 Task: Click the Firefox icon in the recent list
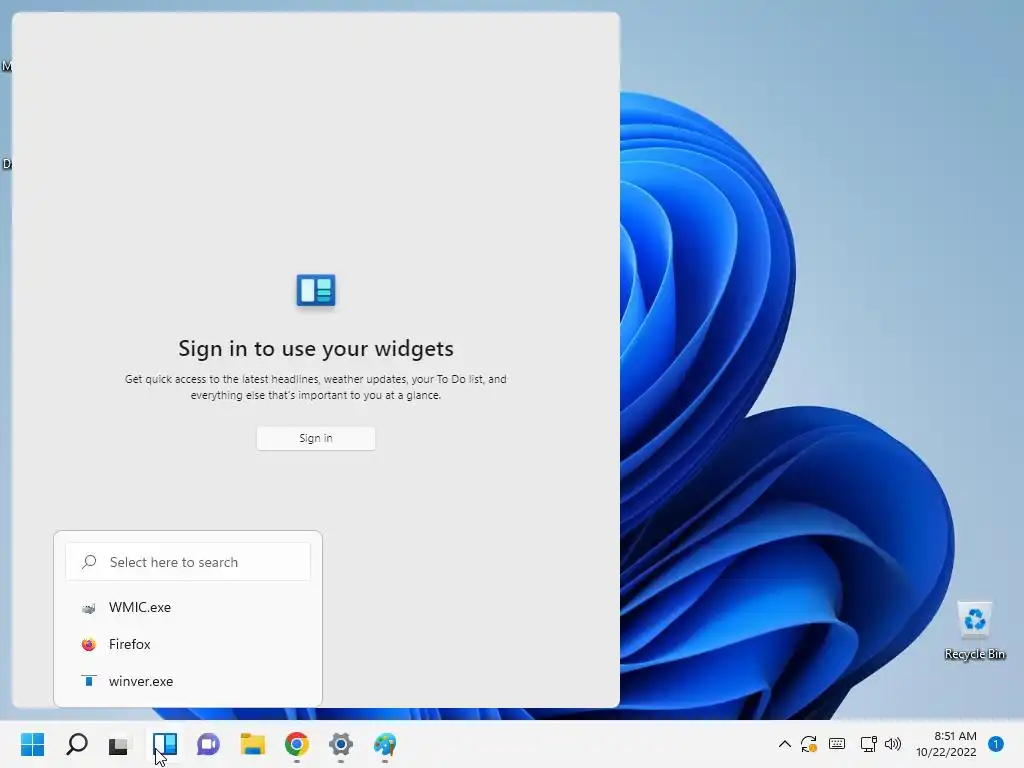89,645
